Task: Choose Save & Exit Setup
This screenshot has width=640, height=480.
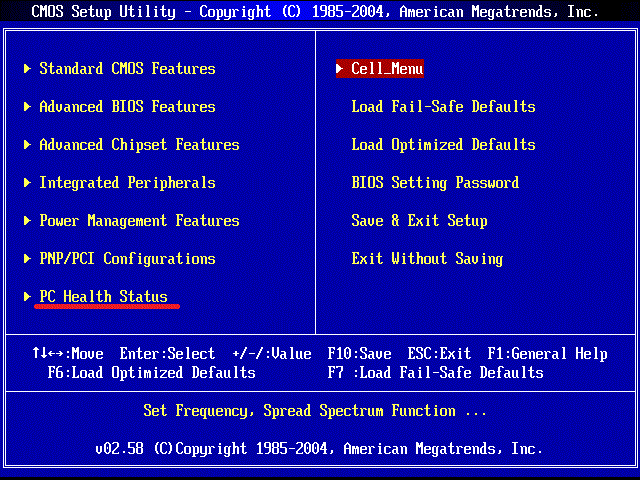Action: (419, 221)
